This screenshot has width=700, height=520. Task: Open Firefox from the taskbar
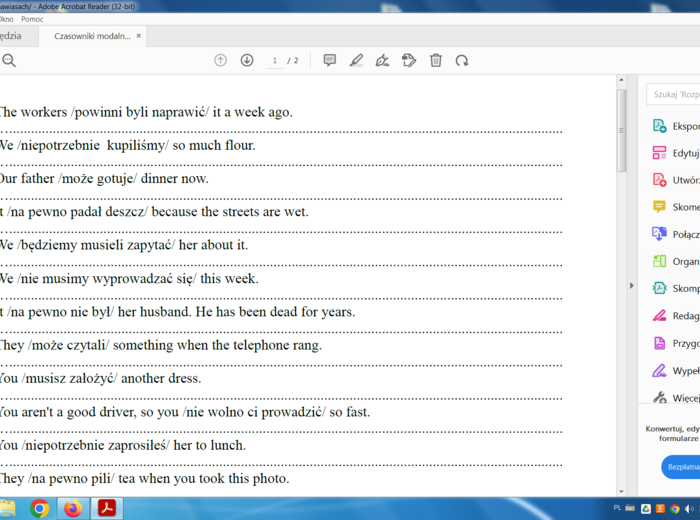(73, 508)
